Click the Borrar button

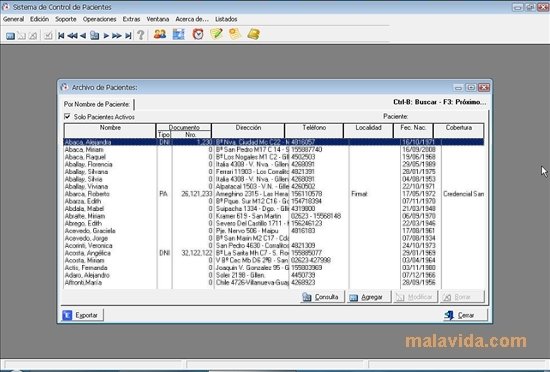[x=462, y=297]
